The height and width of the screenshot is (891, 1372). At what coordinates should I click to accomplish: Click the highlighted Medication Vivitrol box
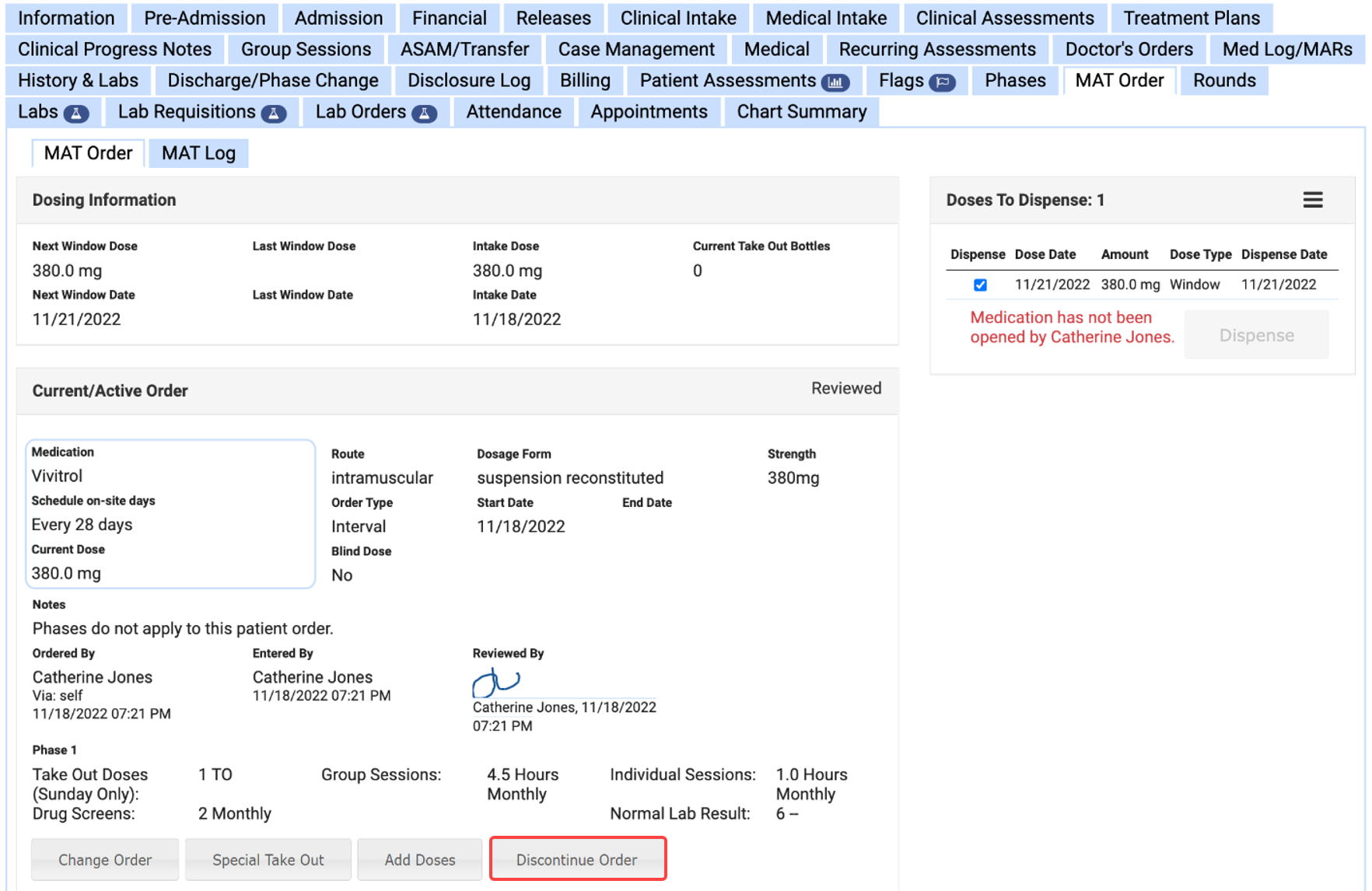(170, 513)
